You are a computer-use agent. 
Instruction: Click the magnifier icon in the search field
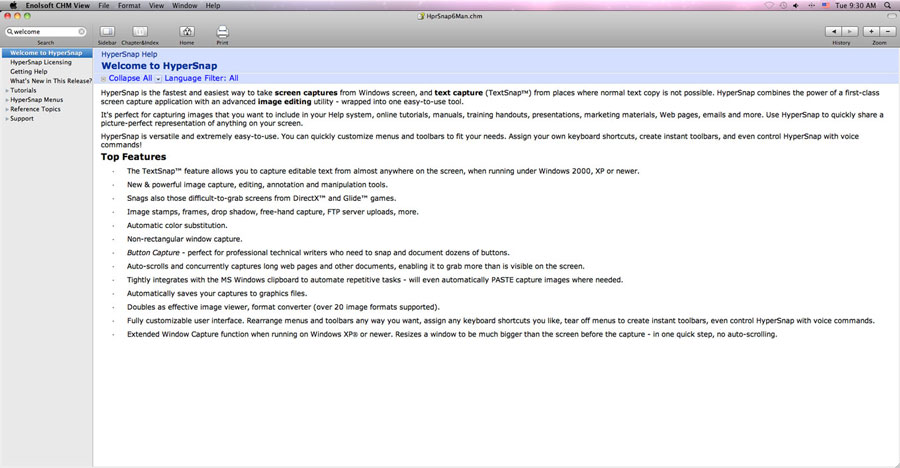pyautogui.click(x=10, y=32)
